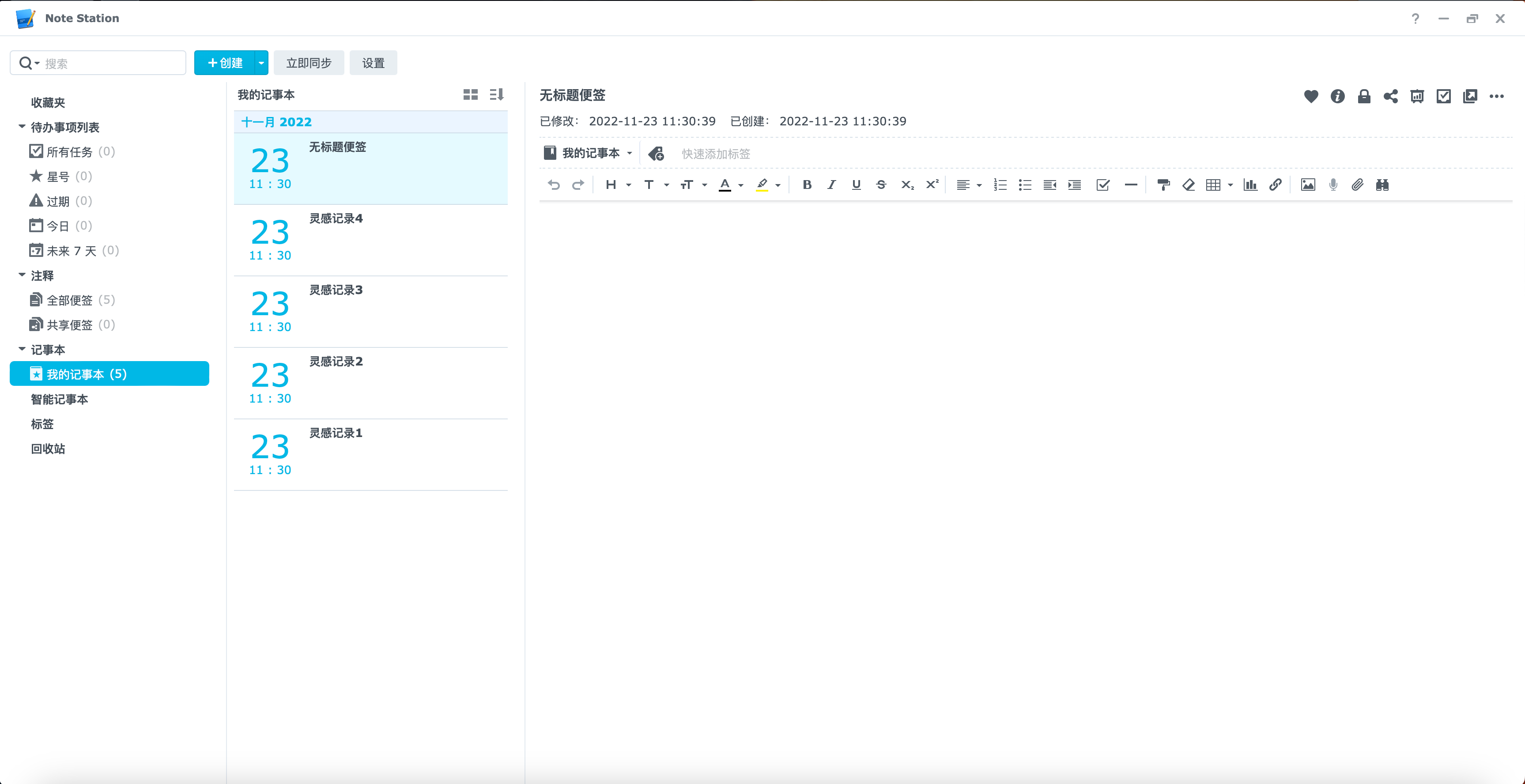Toggle strikethrough formatting
The image size is (1525, 784).
(881, 185)
